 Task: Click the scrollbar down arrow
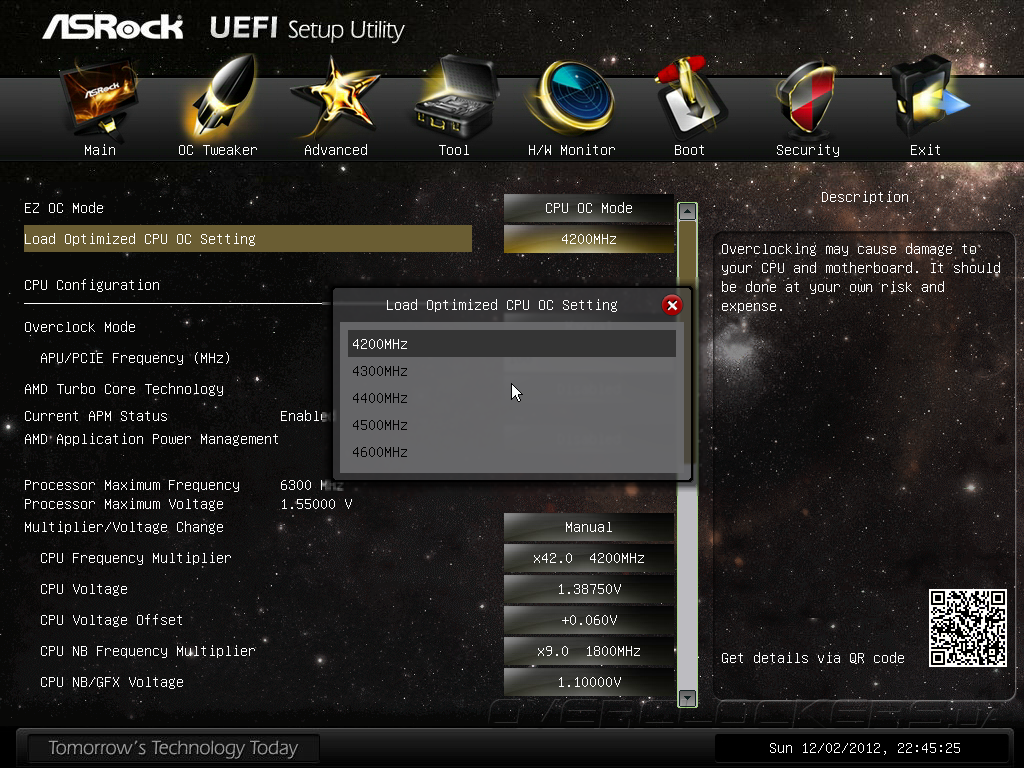[x=687, y=697]
